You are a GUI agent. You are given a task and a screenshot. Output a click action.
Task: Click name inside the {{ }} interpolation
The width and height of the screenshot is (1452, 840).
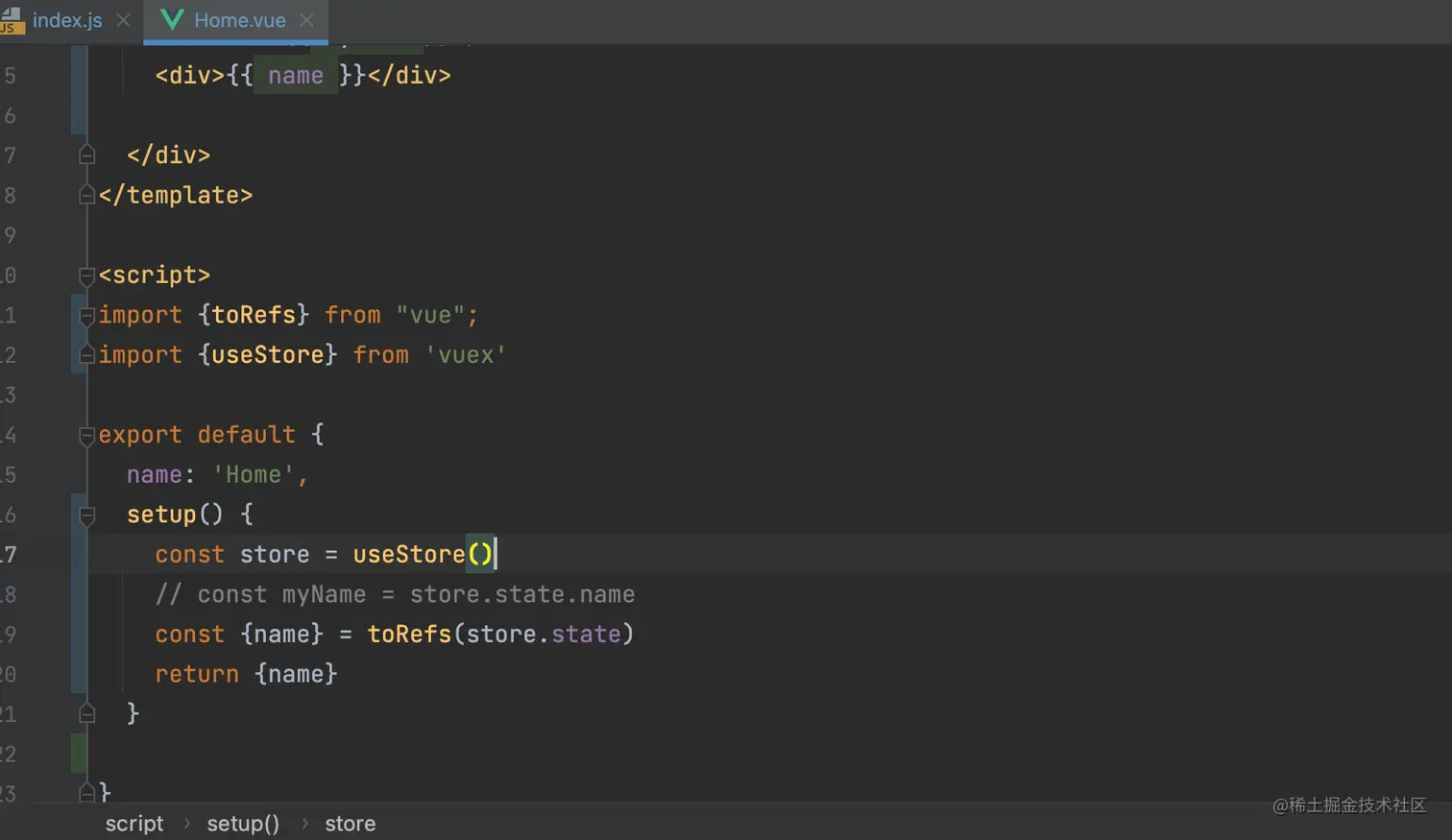296,75
